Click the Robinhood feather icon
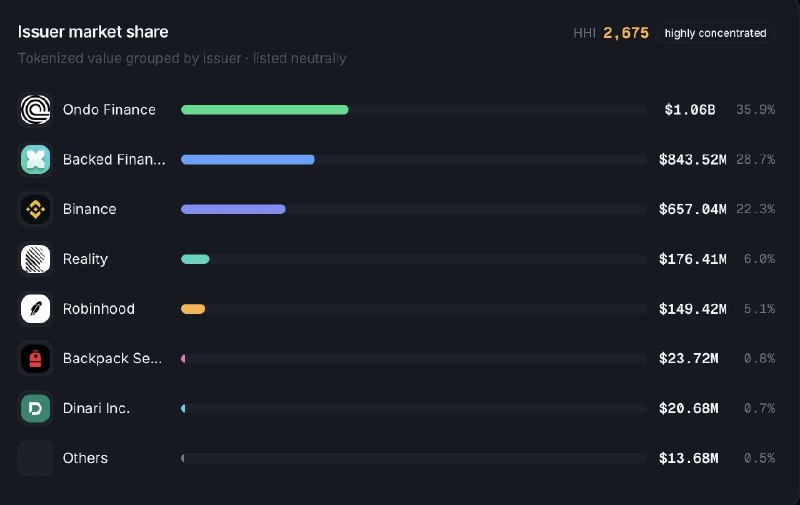This screenshot has width=800, height=505. (35, 309)
